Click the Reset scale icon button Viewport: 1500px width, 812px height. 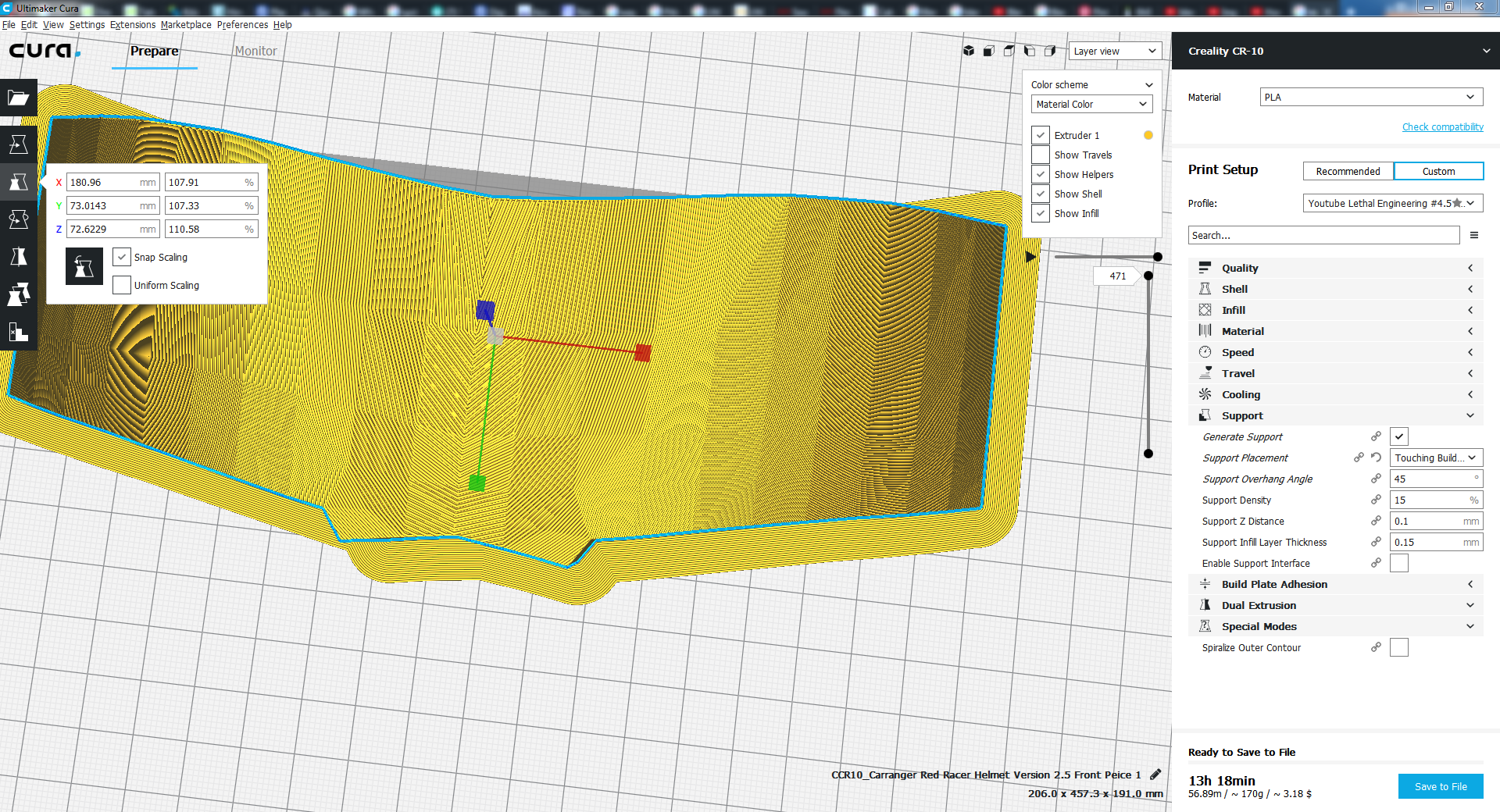(x=84, y=267)
